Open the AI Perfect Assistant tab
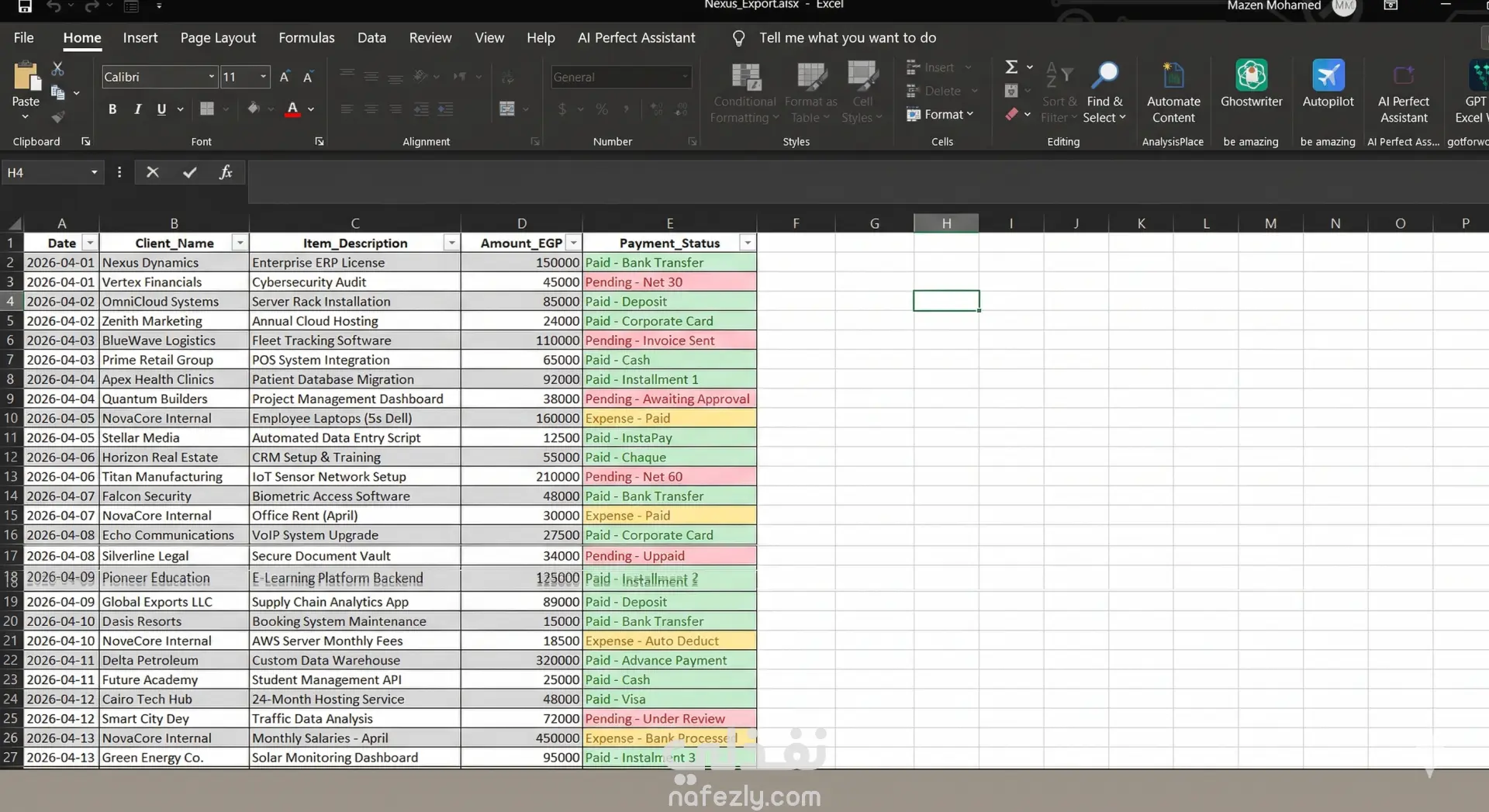Viewport: 1489px width, 812px height. pyautogui.click(x=636, y=37)
